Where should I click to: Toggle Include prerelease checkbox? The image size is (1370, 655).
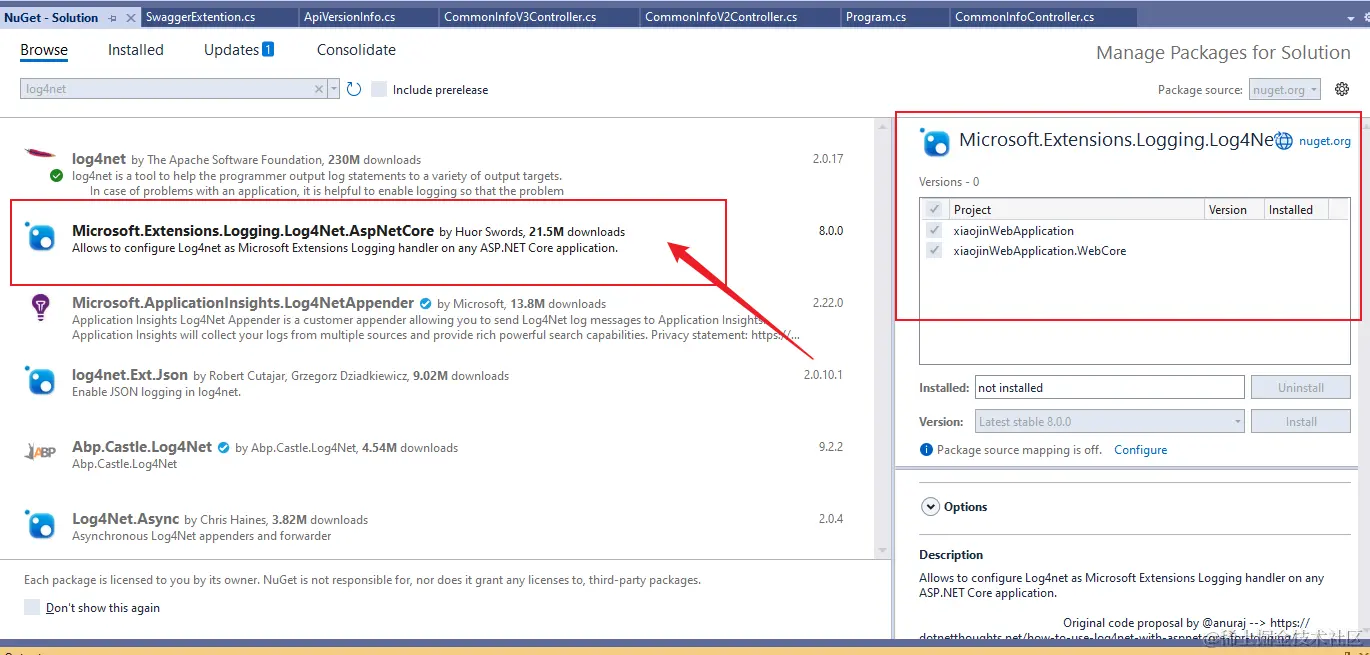pos(379,89)
